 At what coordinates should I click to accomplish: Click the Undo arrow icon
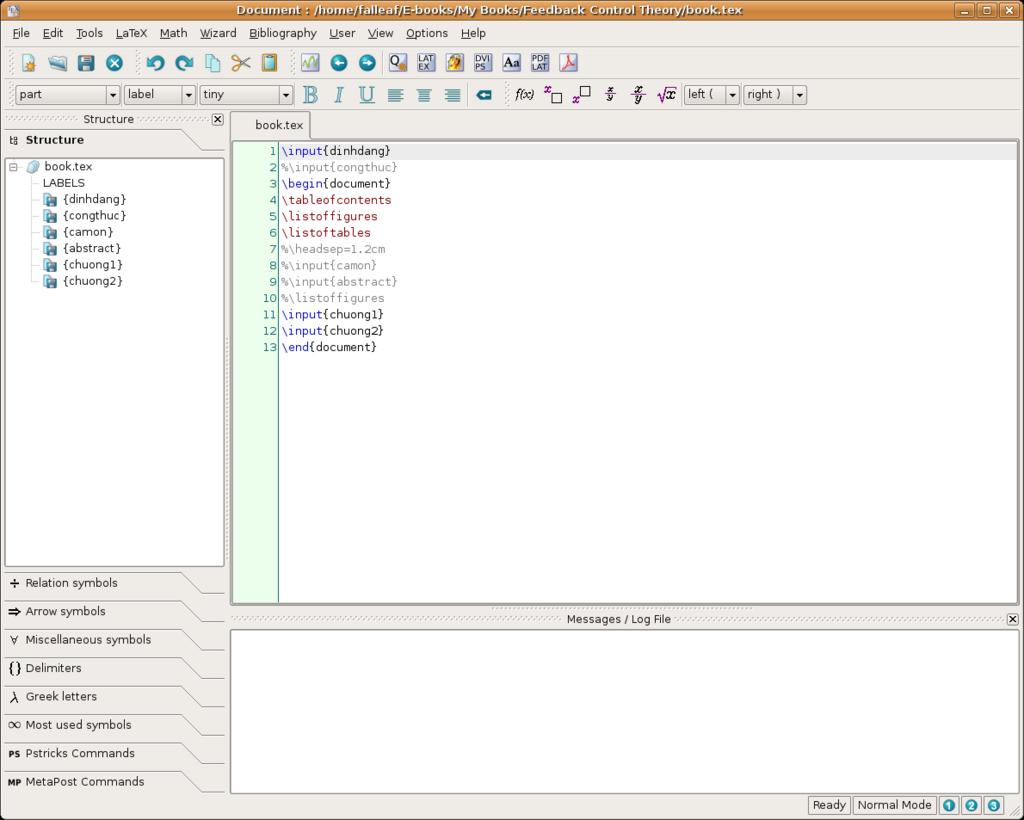155,63
